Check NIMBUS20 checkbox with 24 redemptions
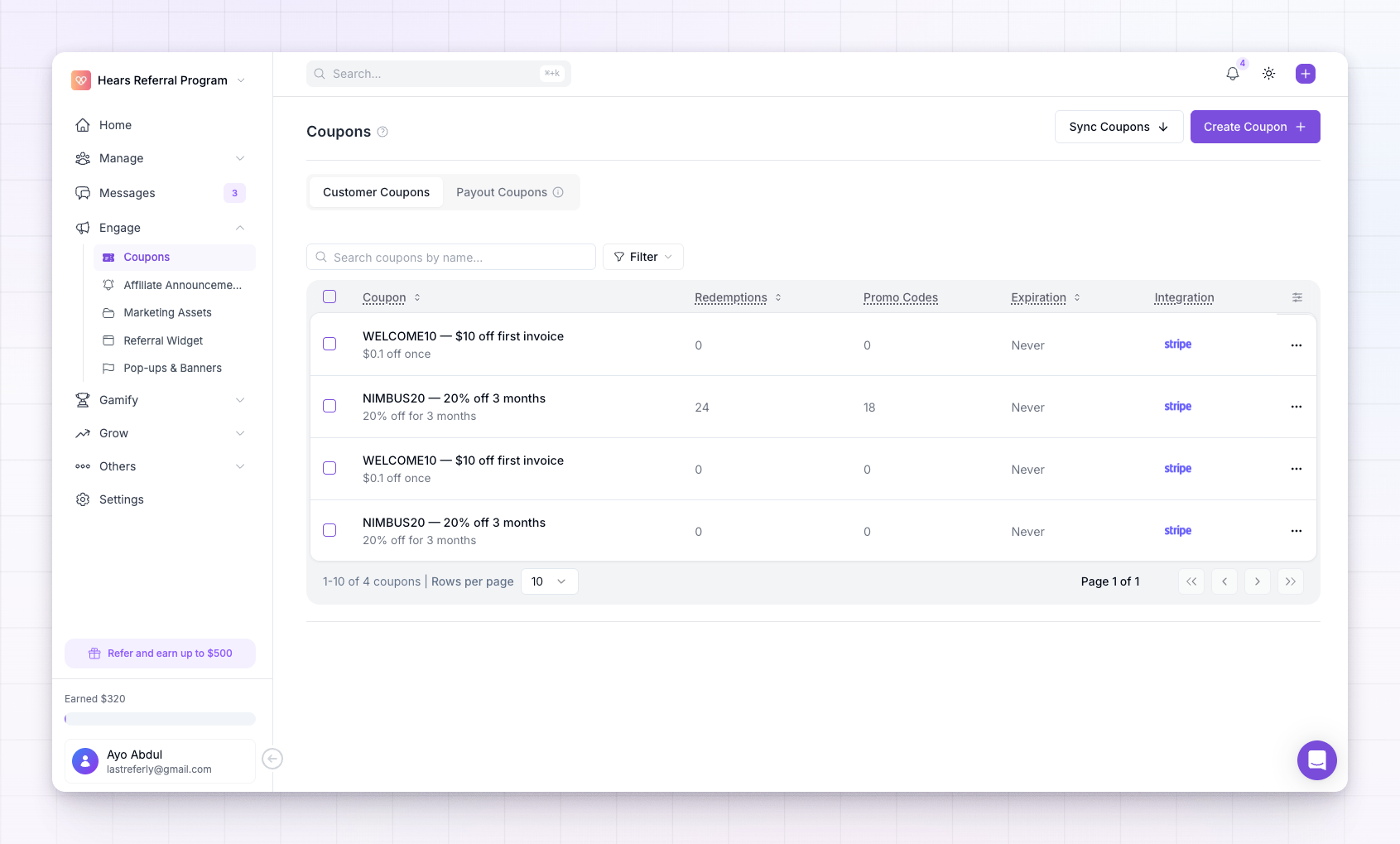1400x844 pixels. [x=330, y=406]
